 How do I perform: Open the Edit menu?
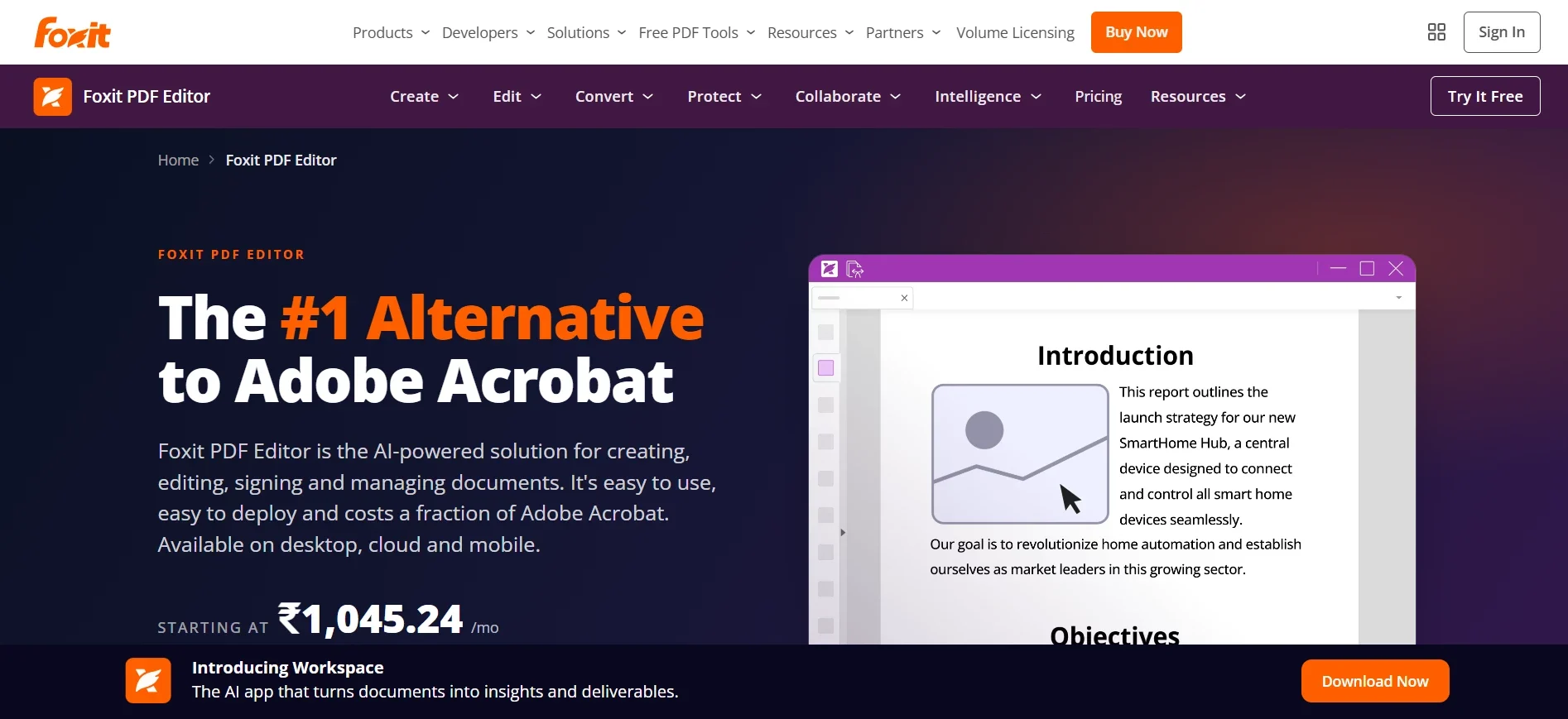point(517,97)
